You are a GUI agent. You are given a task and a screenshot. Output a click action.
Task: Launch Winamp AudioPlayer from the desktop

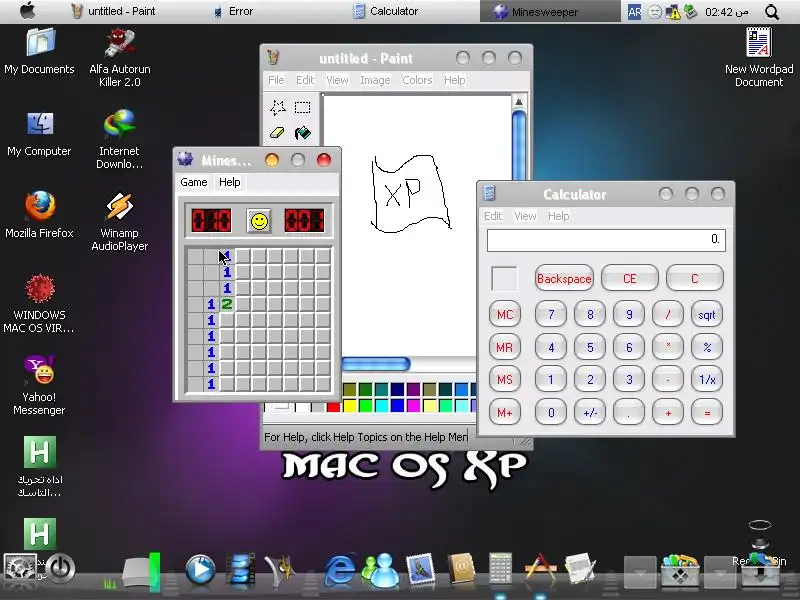pos(119,221)
